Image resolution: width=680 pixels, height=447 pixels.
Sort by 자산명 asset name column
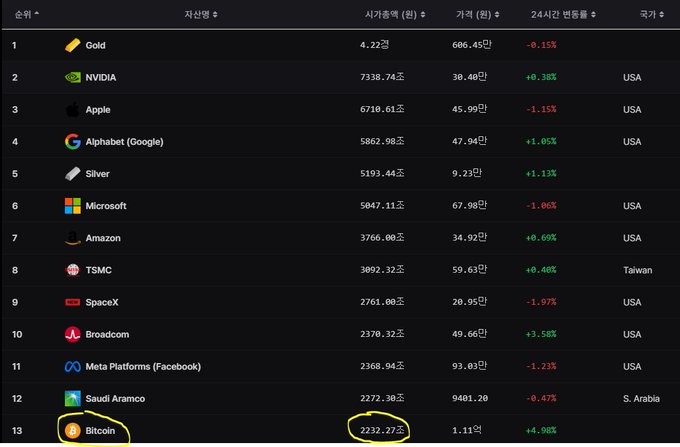(201, 14)
